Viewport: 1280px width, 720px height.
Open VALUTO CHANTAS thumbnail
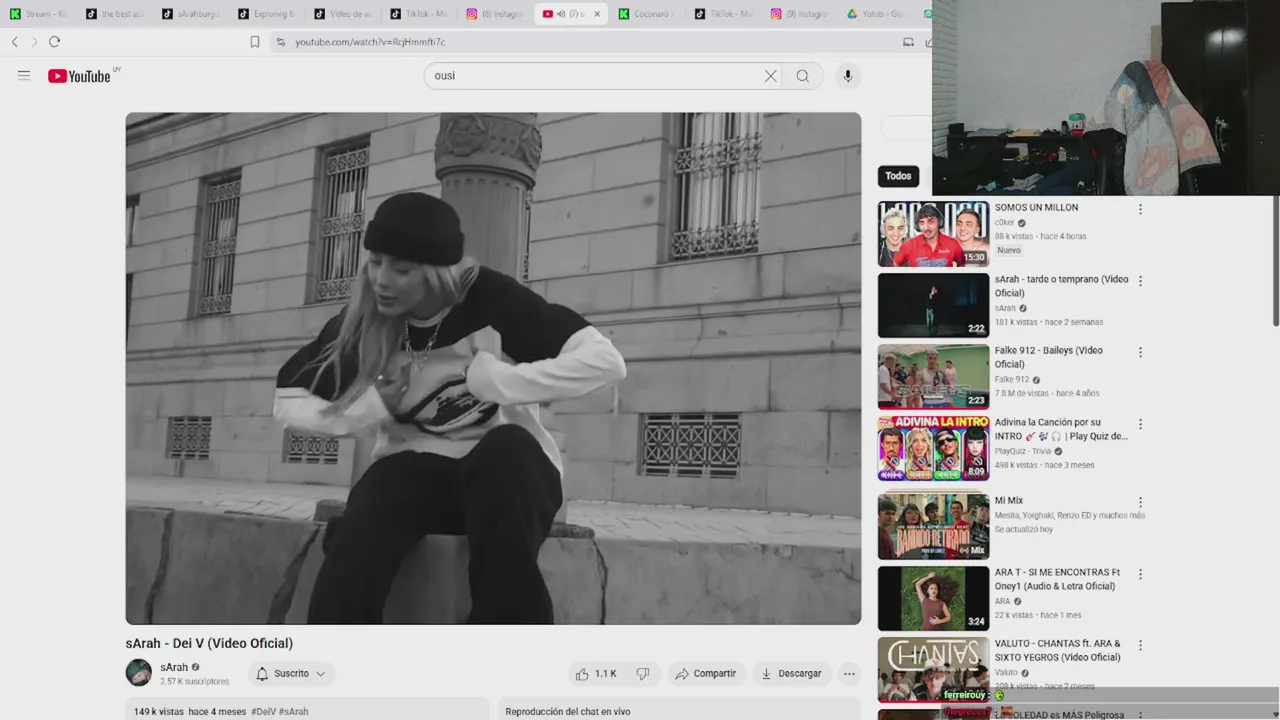[933, 670]
